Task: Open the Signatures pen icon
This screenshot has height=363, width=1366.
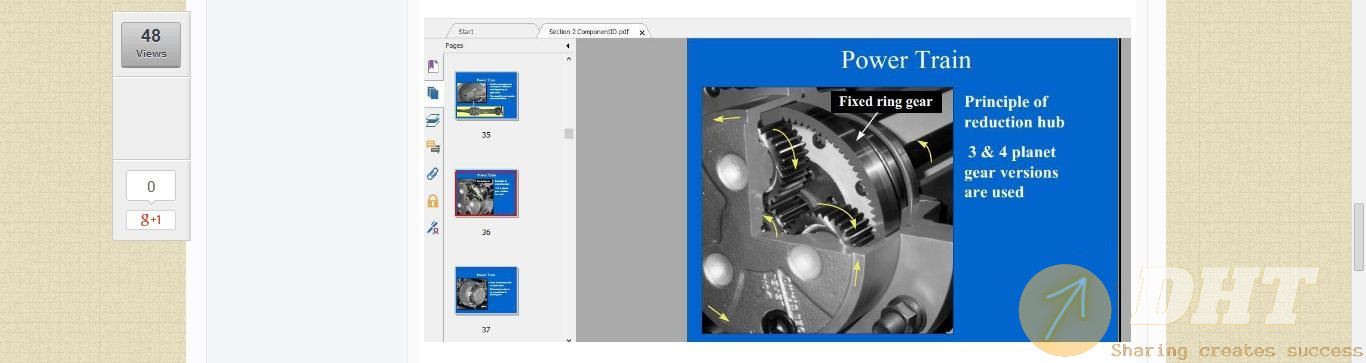Action: [433, 228]
